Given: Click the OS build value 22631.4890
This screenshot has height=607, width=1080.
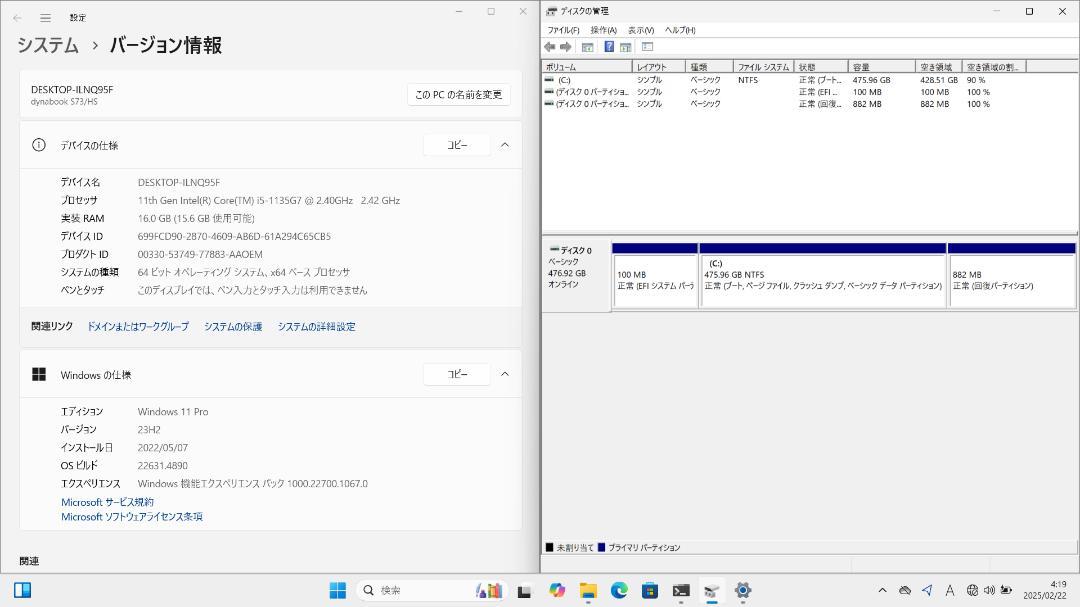Looking at the screenshot, I should 163,466.
